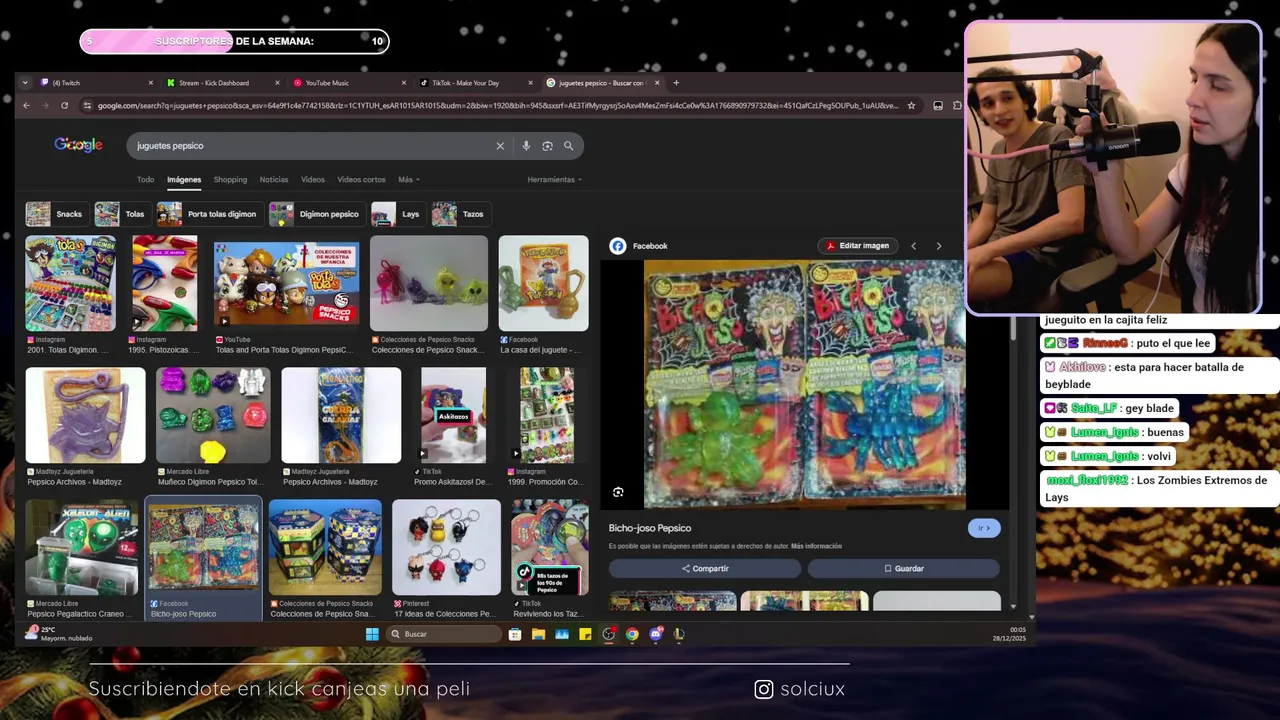Screen dimensions: 1280x720
Task: Click the blue Ir visit button
Action: point(984,528)
